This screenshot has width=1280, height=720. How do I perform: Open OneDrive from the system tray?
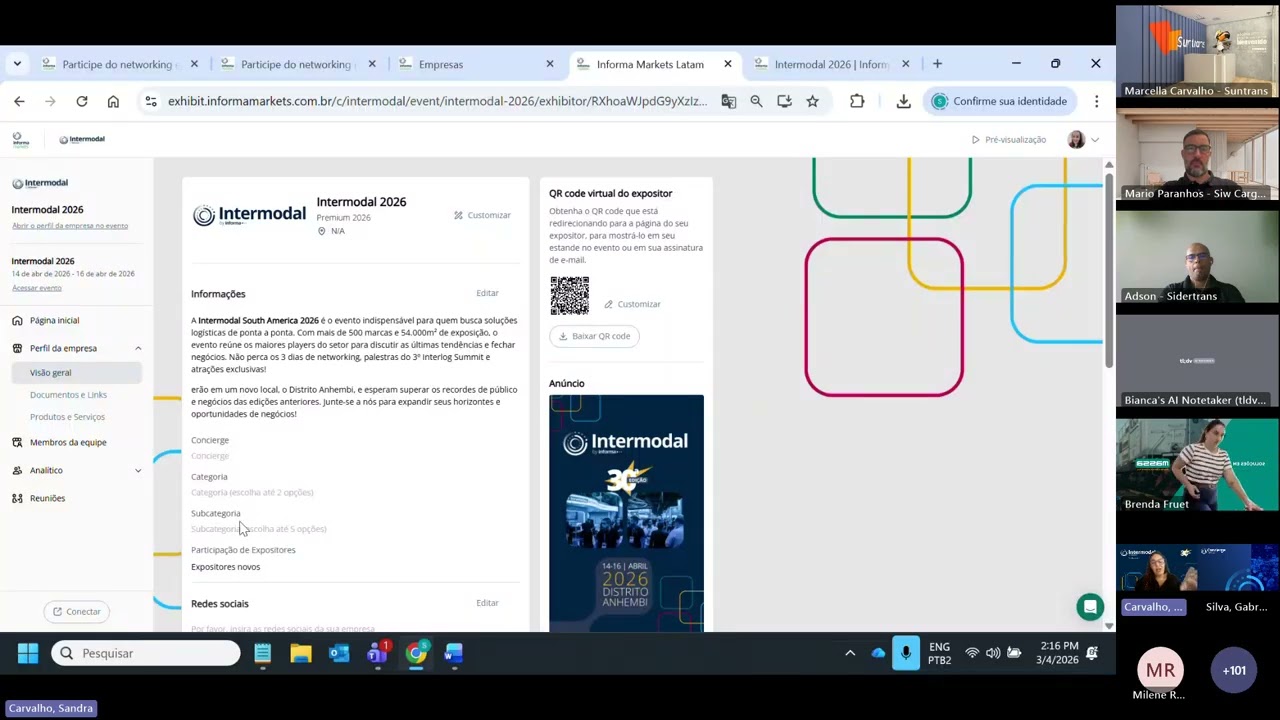point(878,653)
